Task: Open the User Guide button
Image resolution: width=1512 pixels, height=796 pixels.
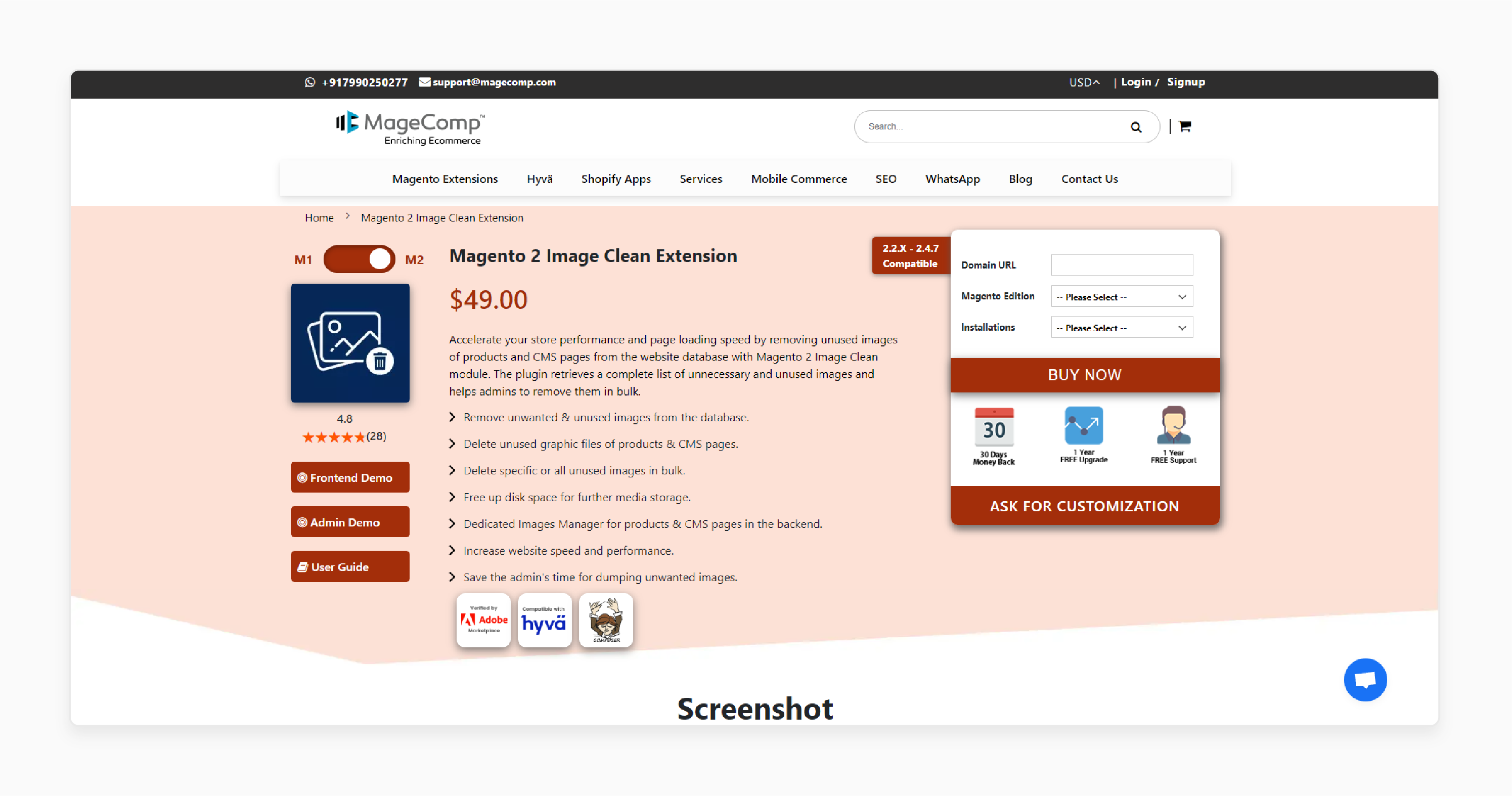Action: click(x=350, y=566)
